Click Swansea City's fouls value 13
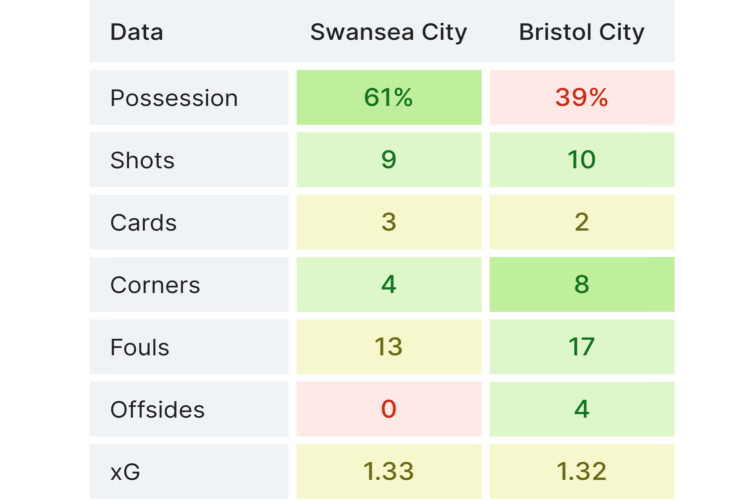This screenshot has height=500, width=750. tap(388, 347)
